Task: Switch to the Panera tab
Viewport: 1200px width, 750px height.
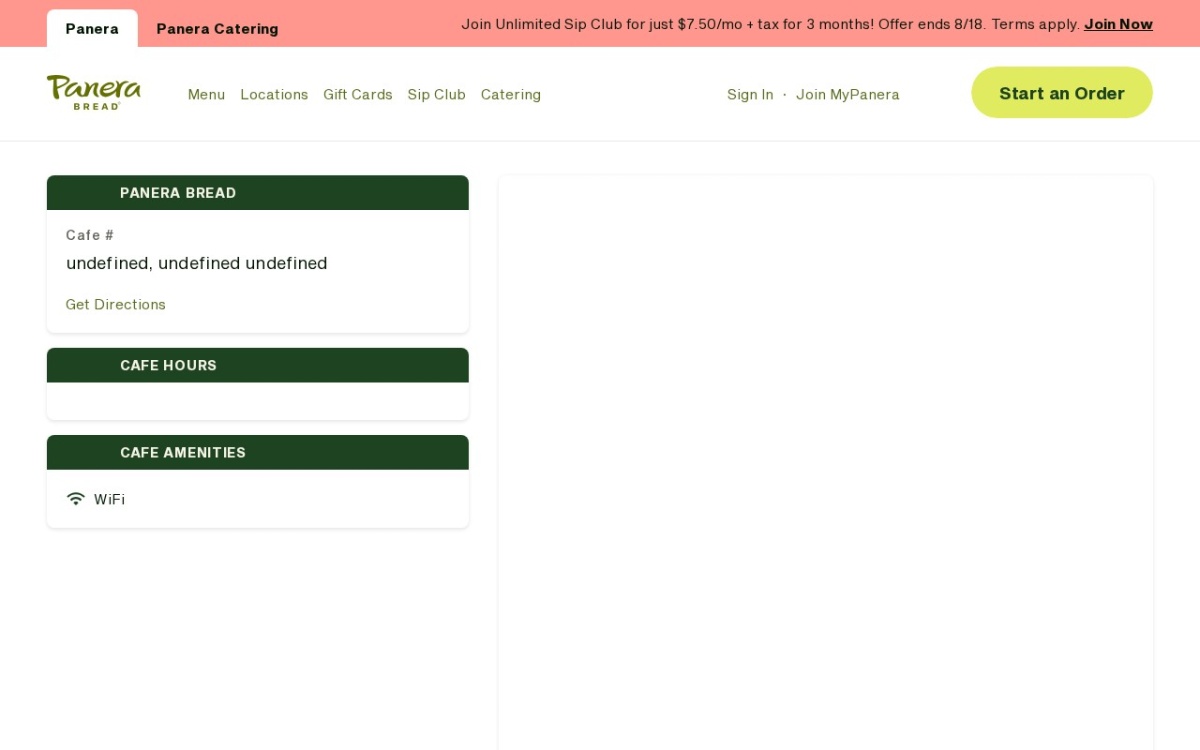Action: click(x=92, y=29)
